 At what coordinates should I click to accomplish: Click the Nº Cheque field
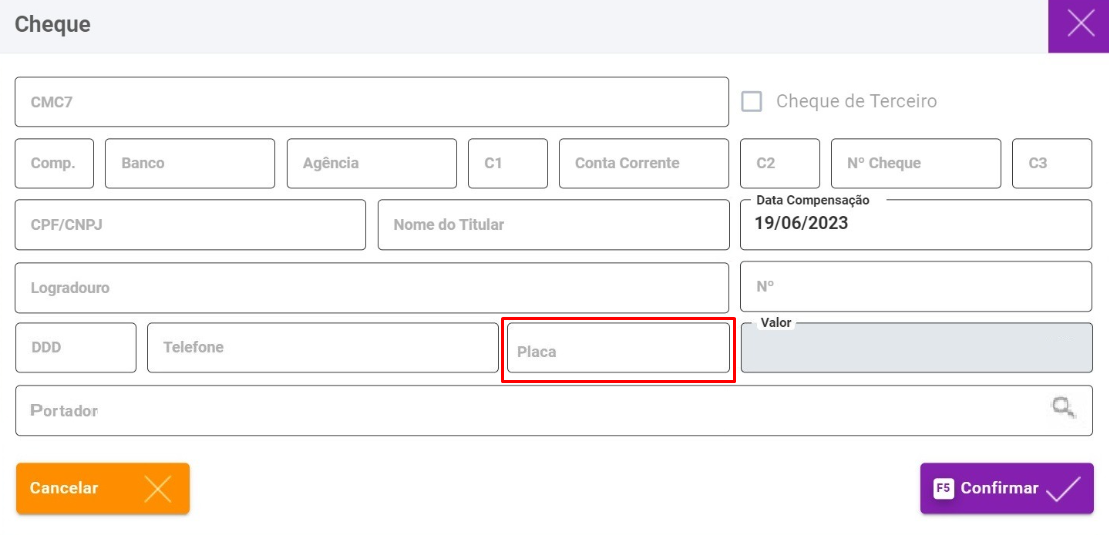916,163
